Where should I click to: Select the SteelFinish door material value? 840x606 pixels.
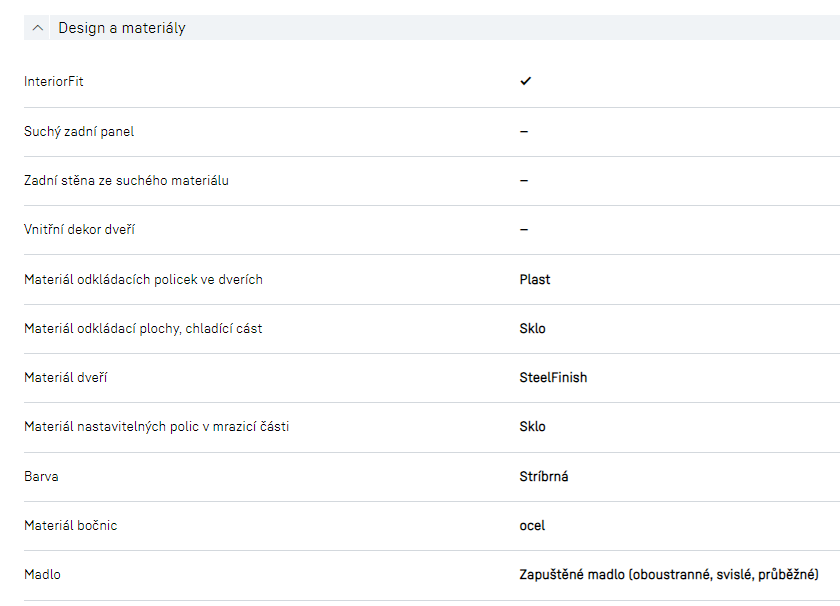pos(553,377)
